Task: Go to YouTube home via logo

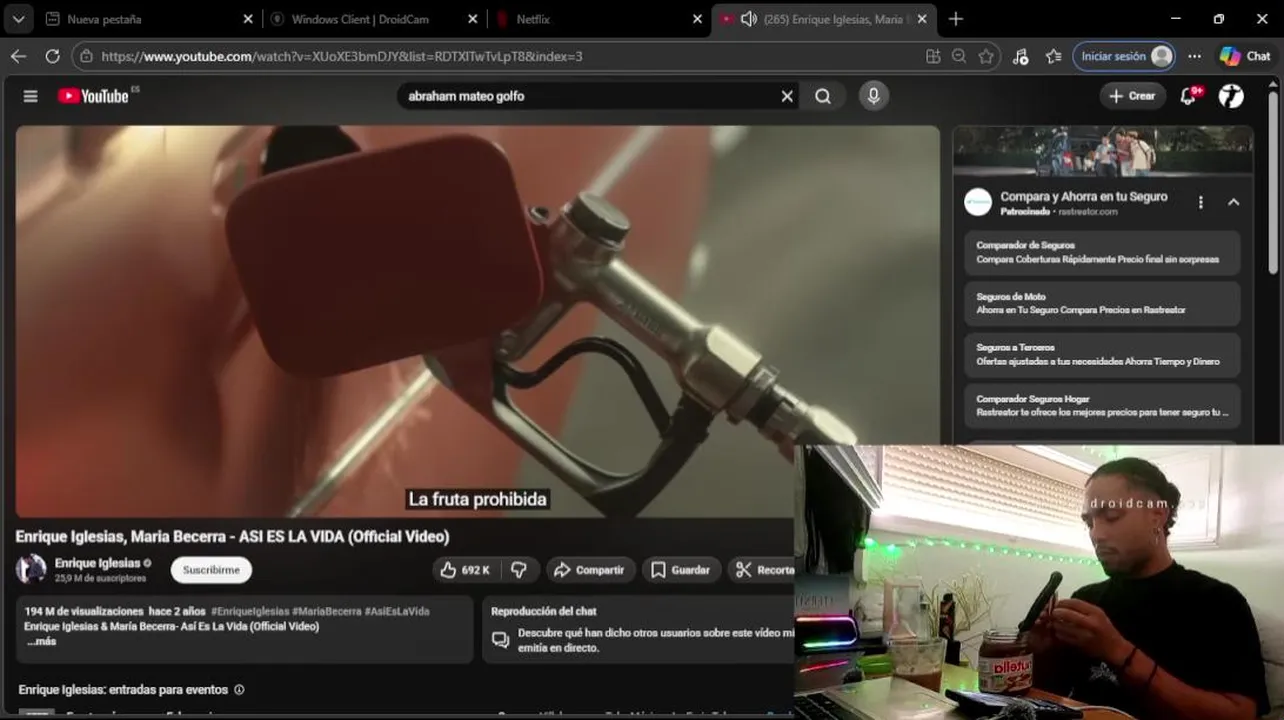Action: coord(93,96)
